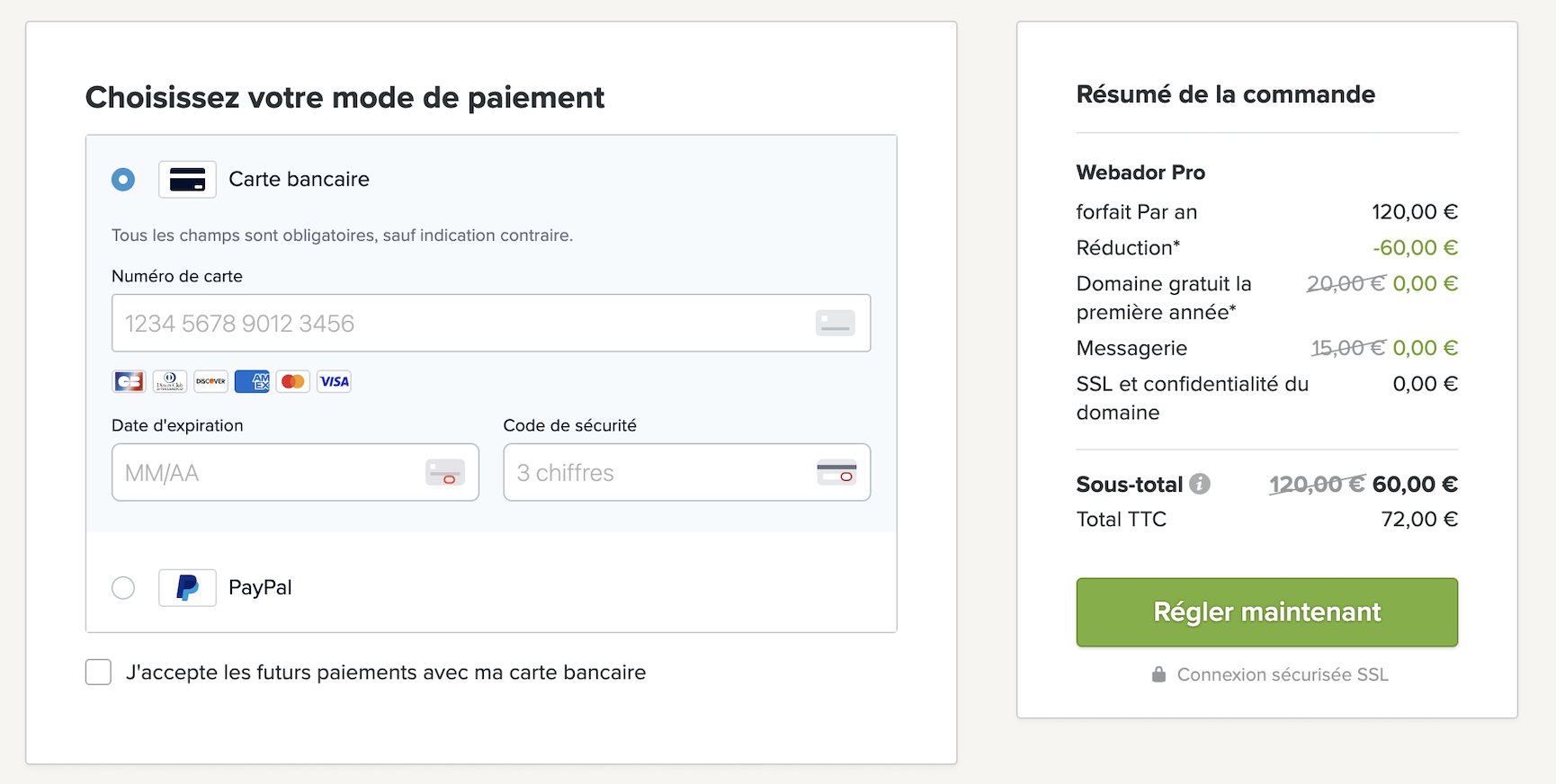The width and height of the screenshot is (1556, 784).
Task: Click the CVV hint icon in security field
Action: point(836,472)
